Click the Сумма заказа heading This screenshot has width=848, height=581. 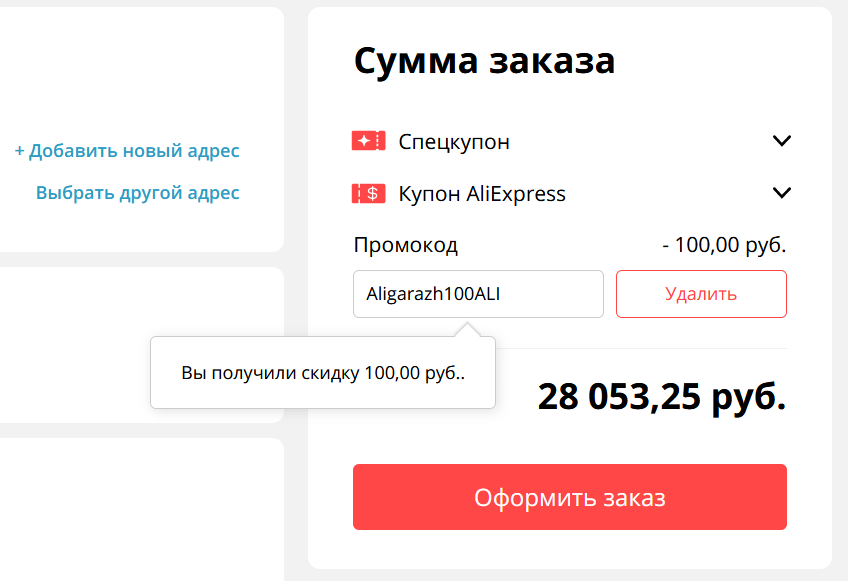[484, 62]
